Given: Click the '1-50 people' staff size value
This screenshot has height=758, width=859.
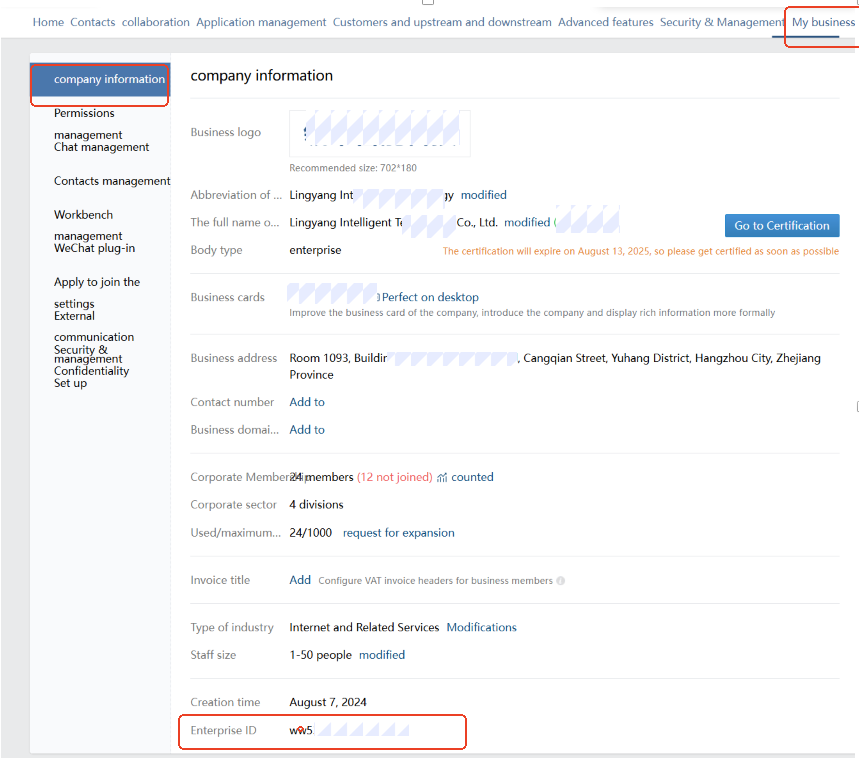Looking at the screenshot, I should click(320, 655).
